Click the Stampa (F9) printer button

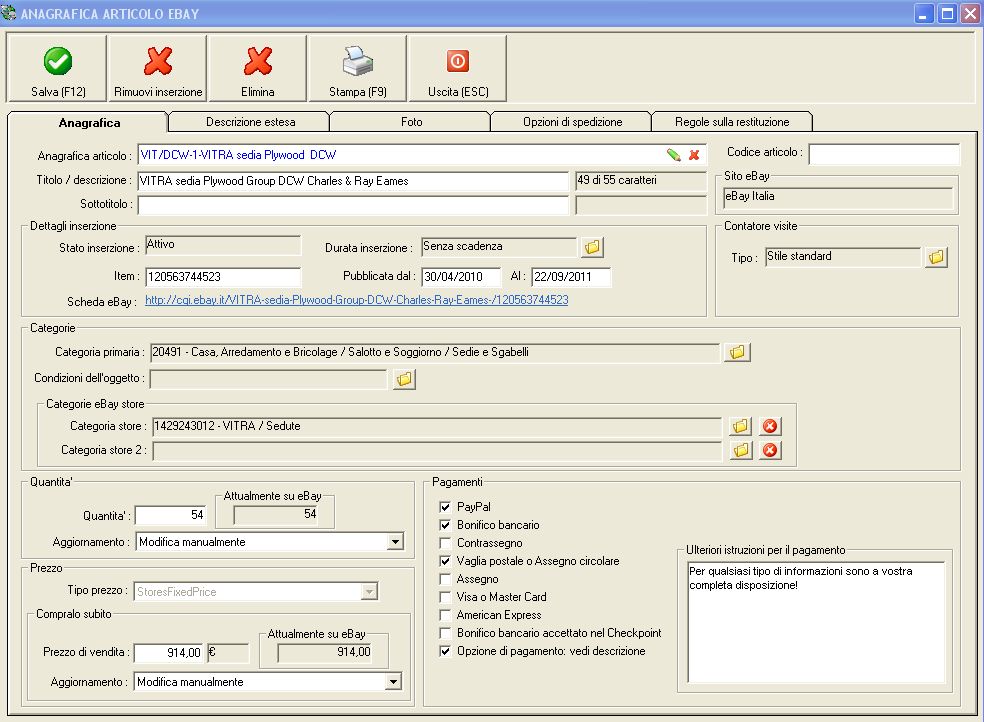[x=358, y=68]
